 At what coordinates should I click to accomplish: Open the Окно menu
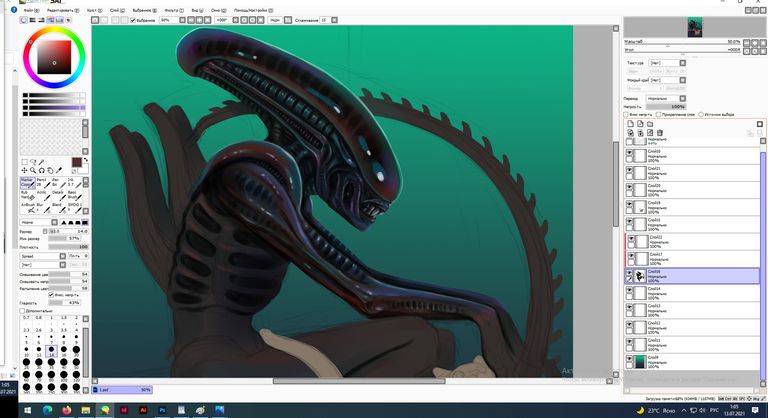coord(218,10)
